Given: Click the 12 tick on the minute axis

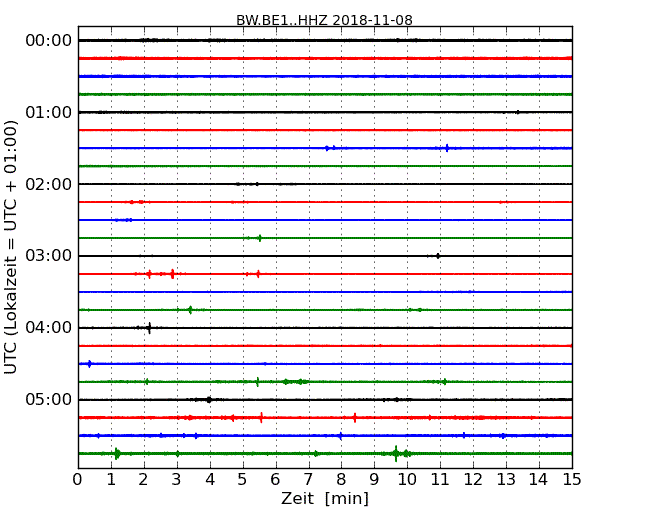Looking at the screenshot, I should [x=473, y=480].
